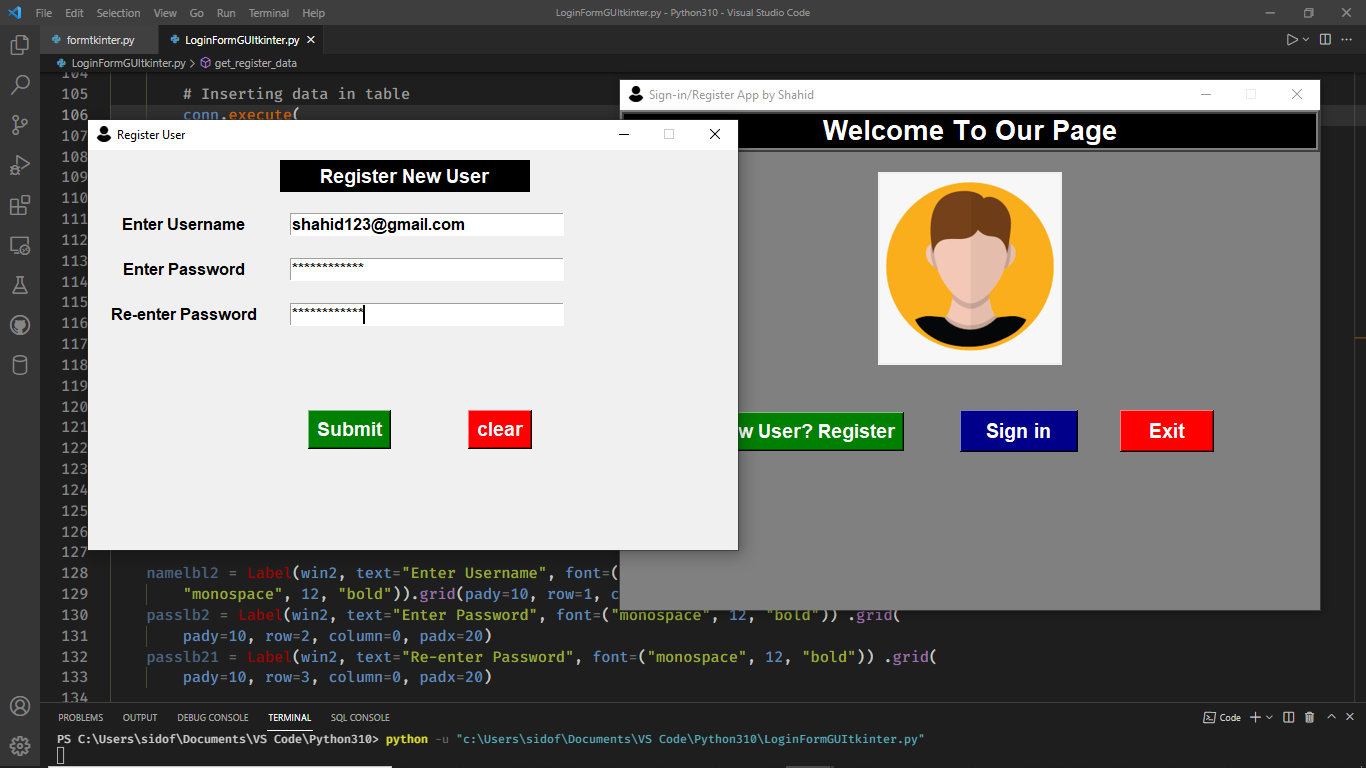Create a new terminal with the plus icon

pyautogui.click(x=1256, y=717)
